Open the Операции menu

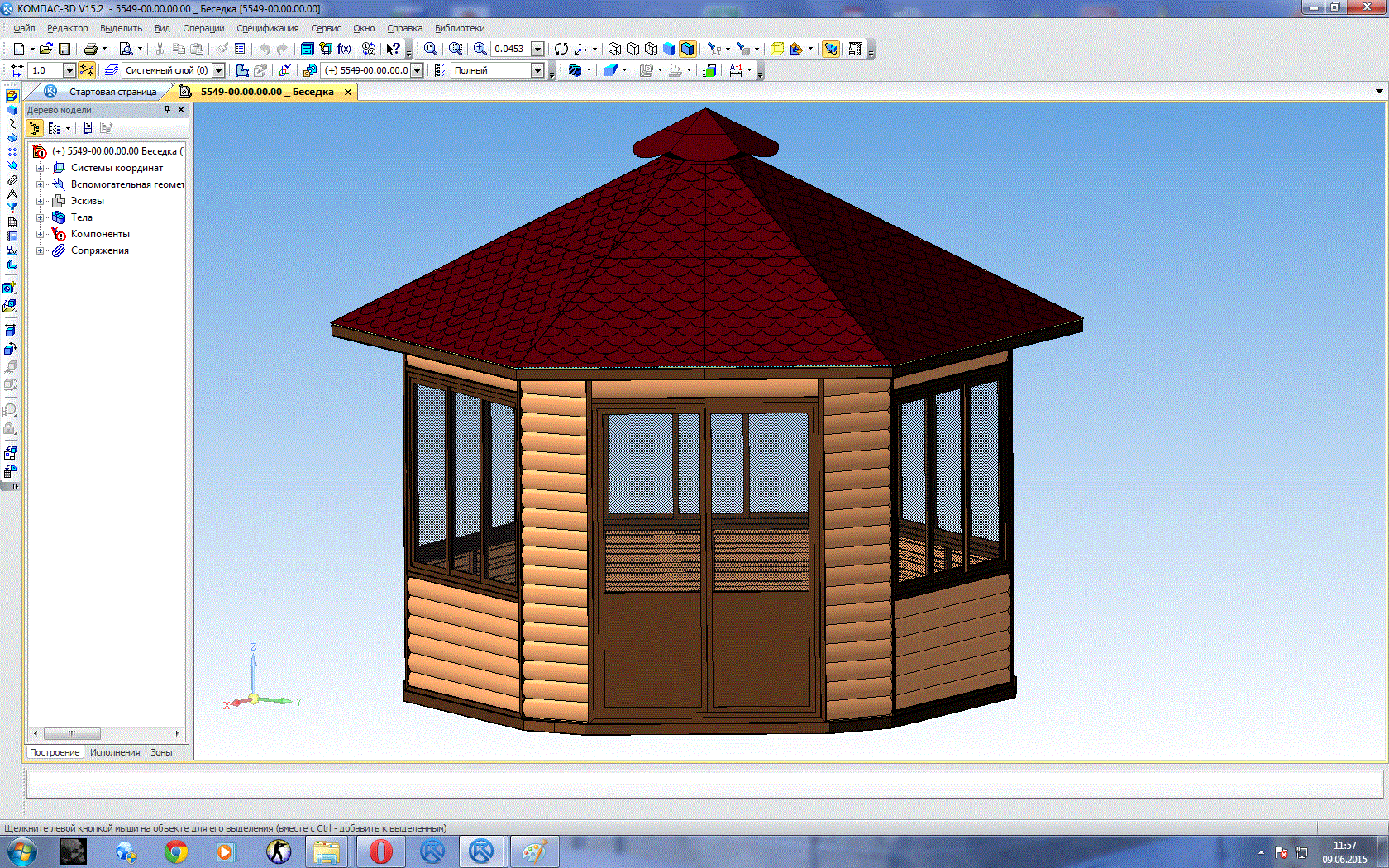tap(203, 28)
